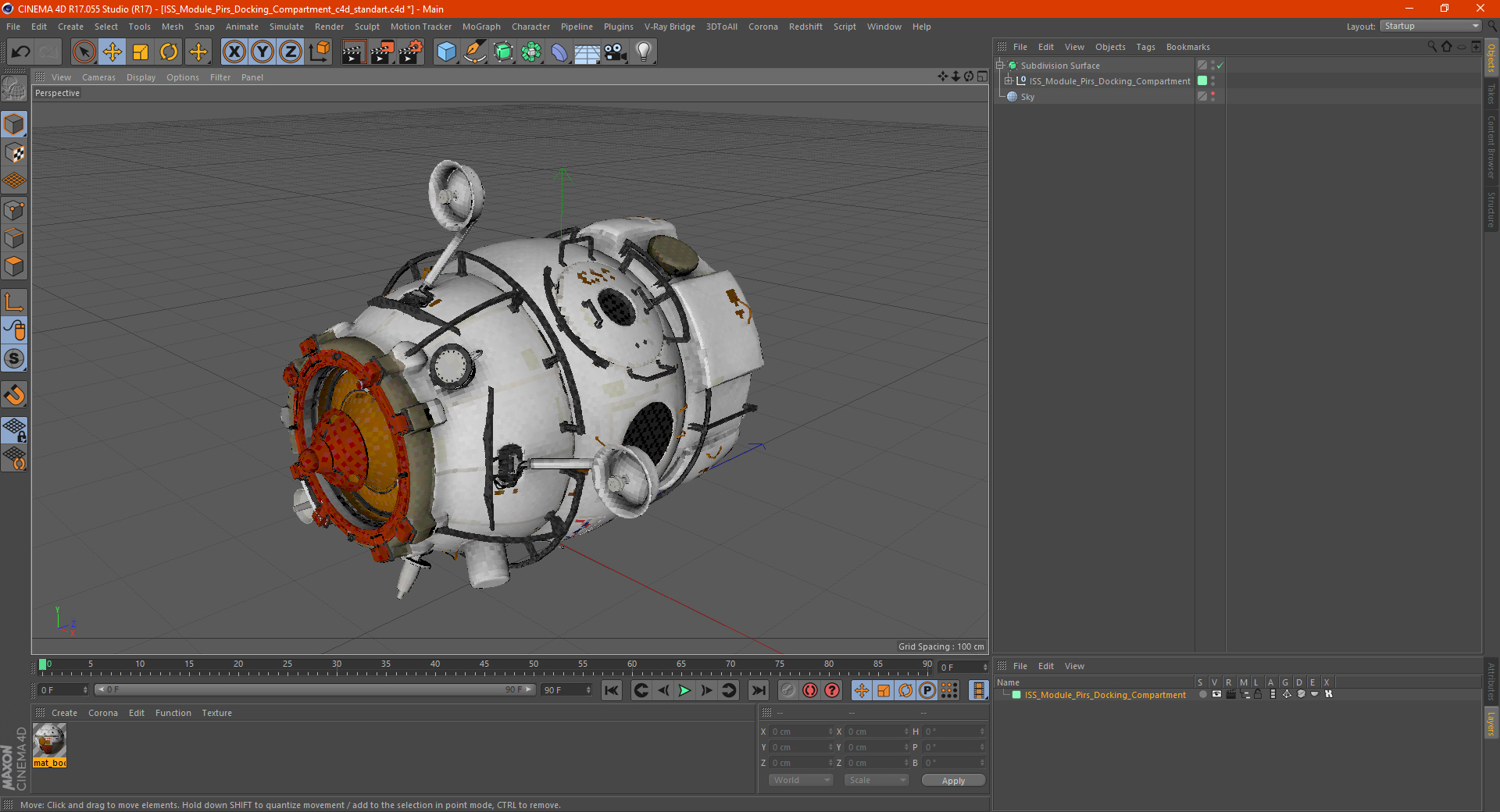Toggle Snap with the S icon
Image resolution: width=1500 pixels, height=812 pixels.
(14, 359)
